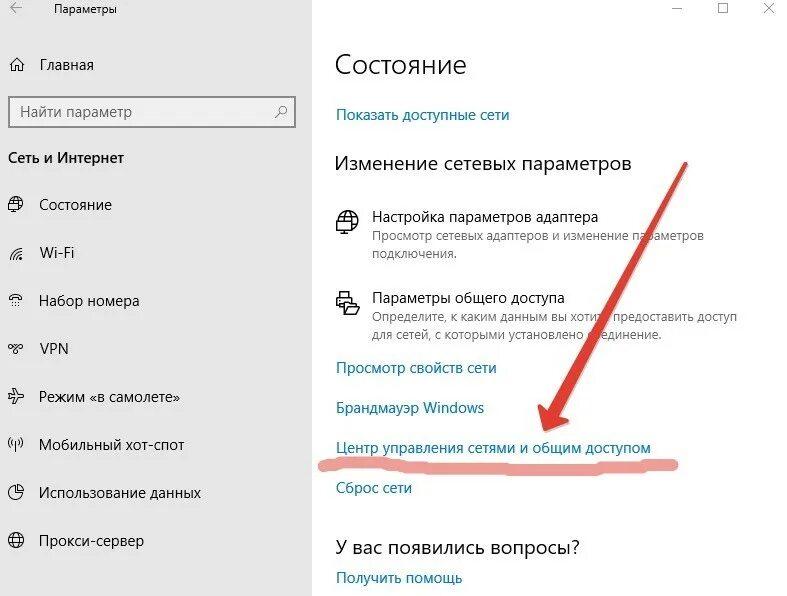Click the adapter settings globe-monitor icon
This screenshot has height=596, width=787.
click(x=347, y=222)
